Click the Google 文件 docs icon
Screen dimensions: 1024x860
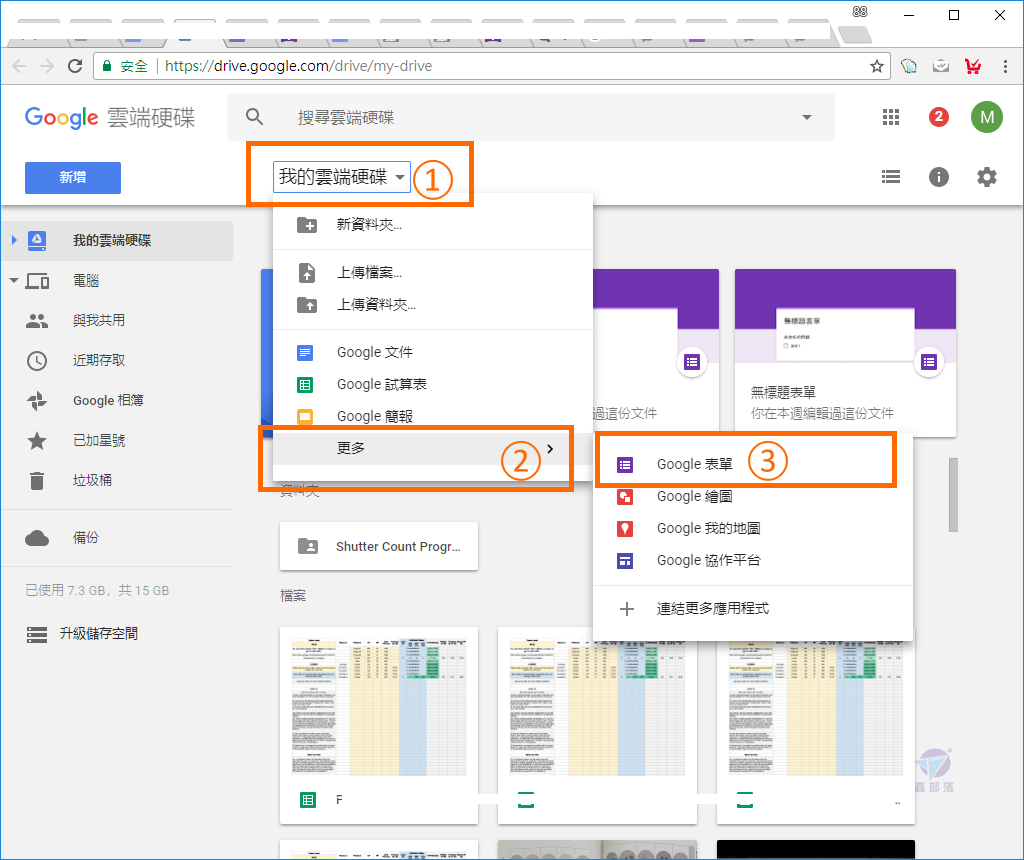coord(305,353)
